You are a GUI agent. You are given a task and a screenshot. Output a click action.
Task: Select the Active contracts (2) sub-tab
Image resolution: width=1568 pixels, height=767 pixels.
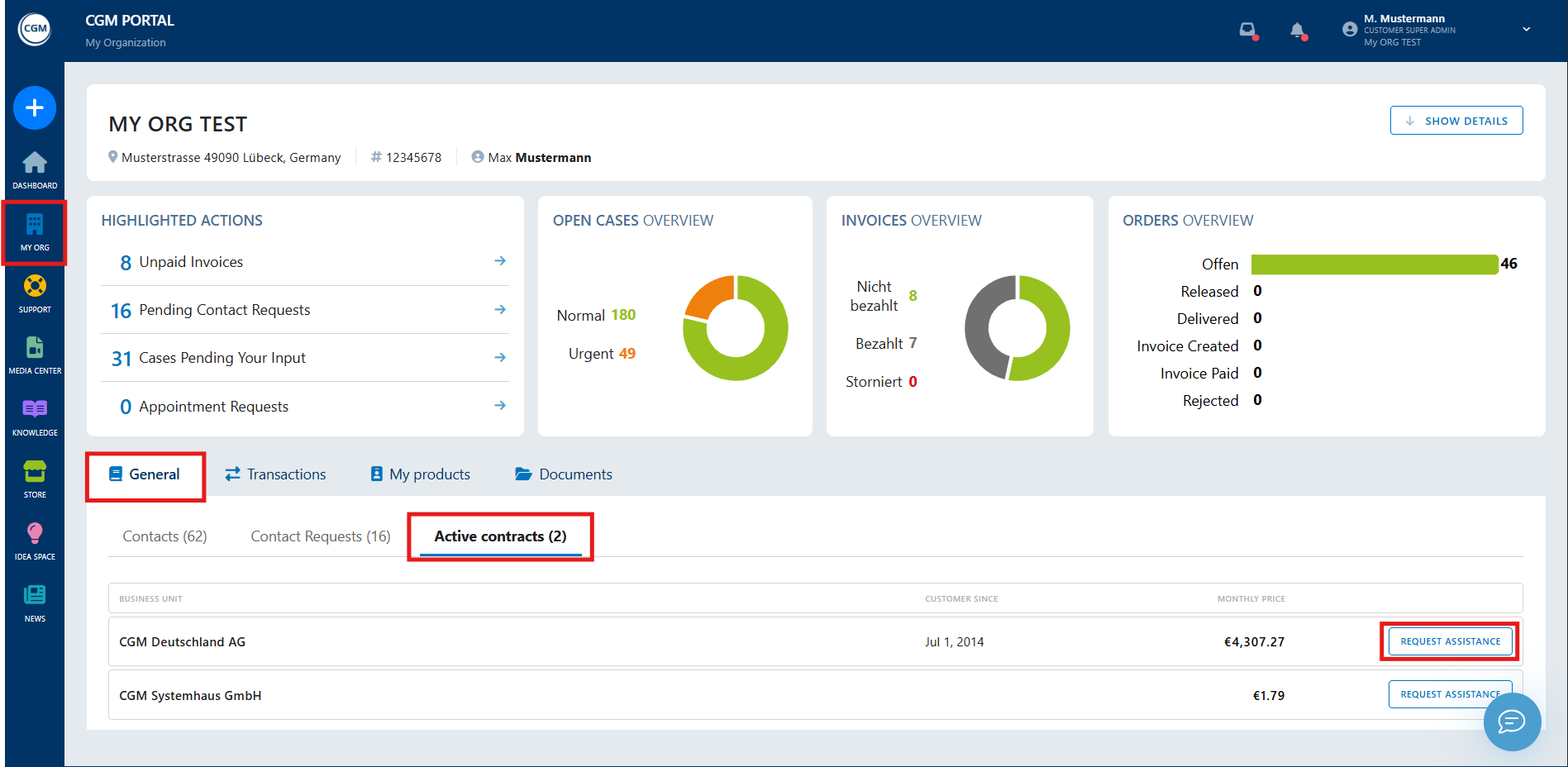pyautogui.click(x=500, y=536)
